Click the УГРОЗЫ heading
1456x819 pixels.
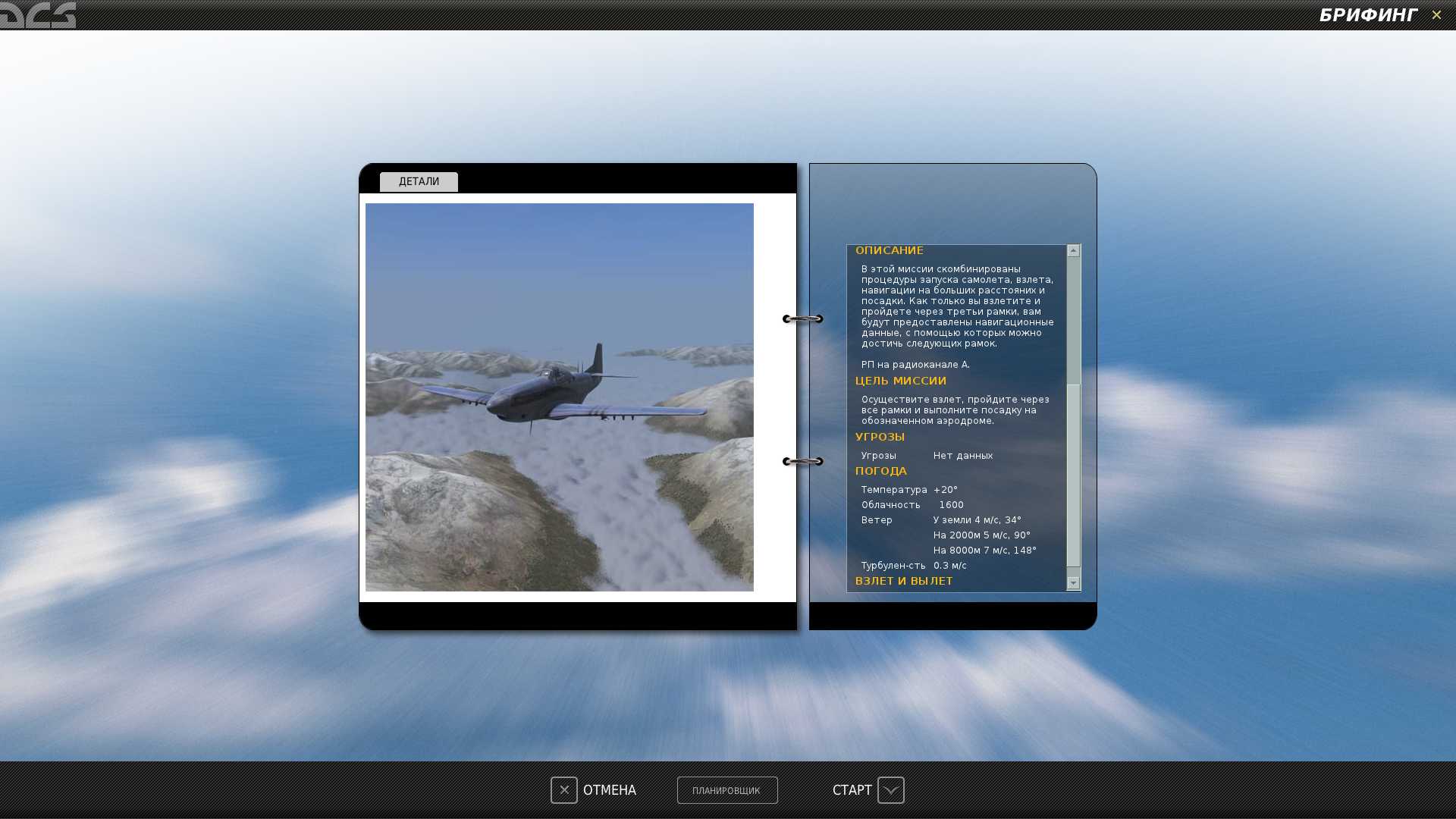tap(880, 437)
